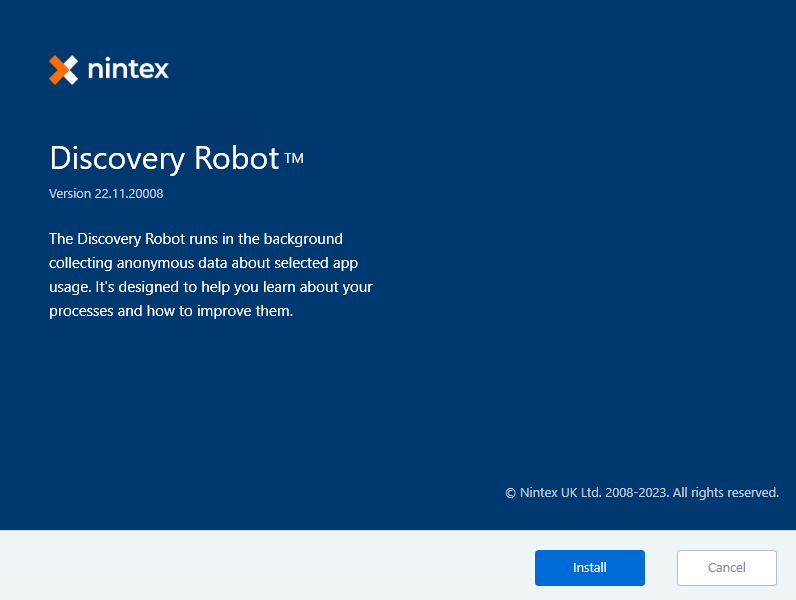796x600 pixels.
Task: Click the line 'processes and how to improve them.'
Action: tap(171, 311)
